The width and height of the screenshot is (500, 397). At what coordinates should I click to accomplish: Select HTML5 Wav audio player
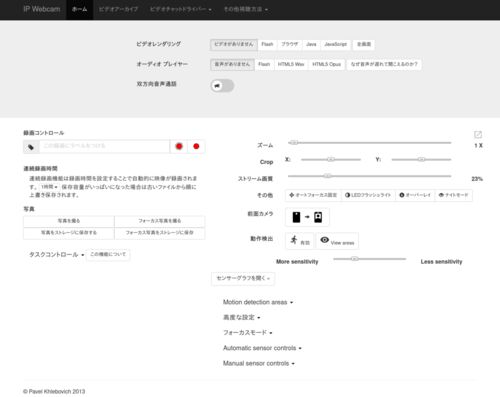(x=291, y=64)
